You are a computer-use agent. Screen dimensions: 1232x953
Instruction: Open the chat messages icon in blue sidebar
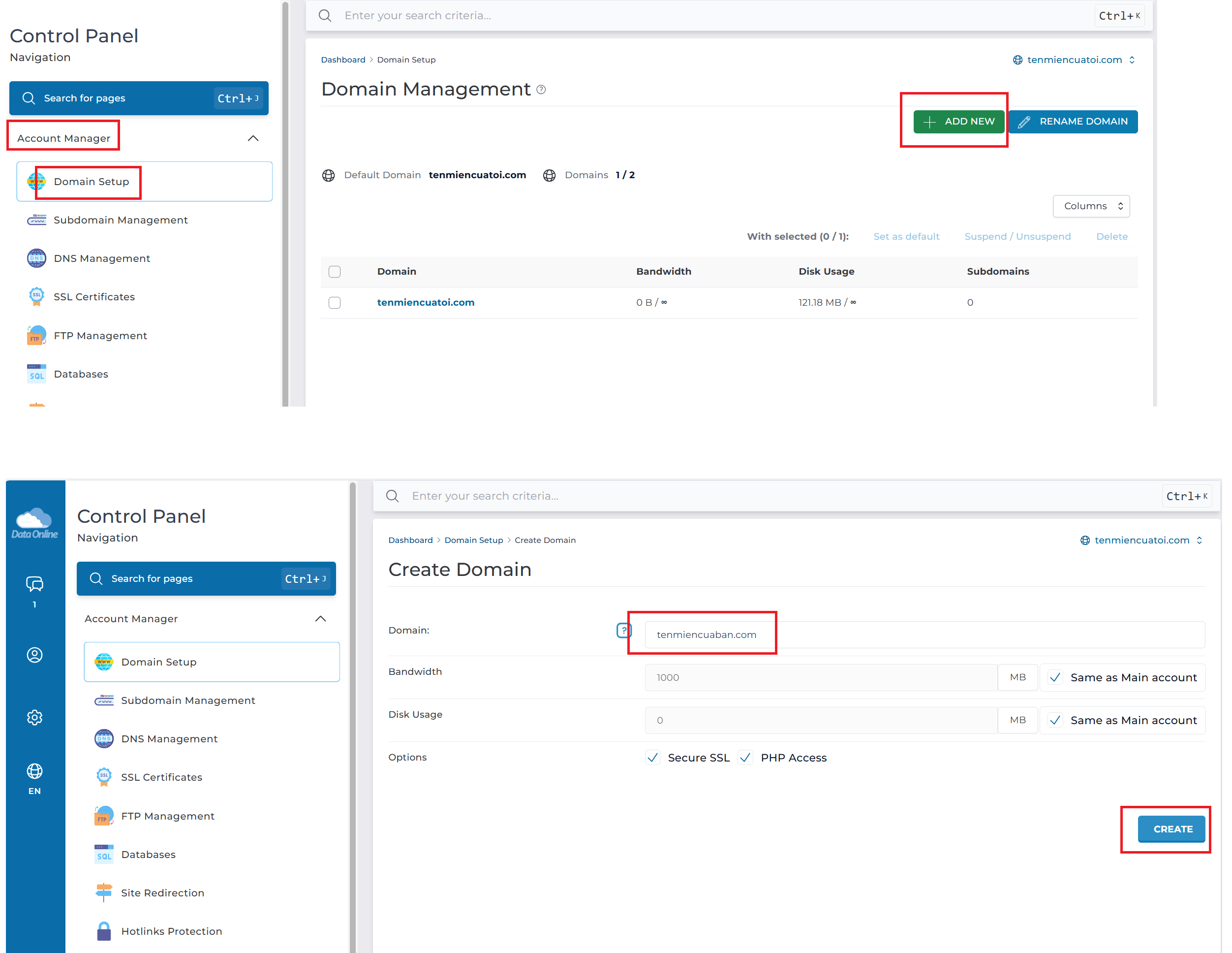click(x=34, y=584)
